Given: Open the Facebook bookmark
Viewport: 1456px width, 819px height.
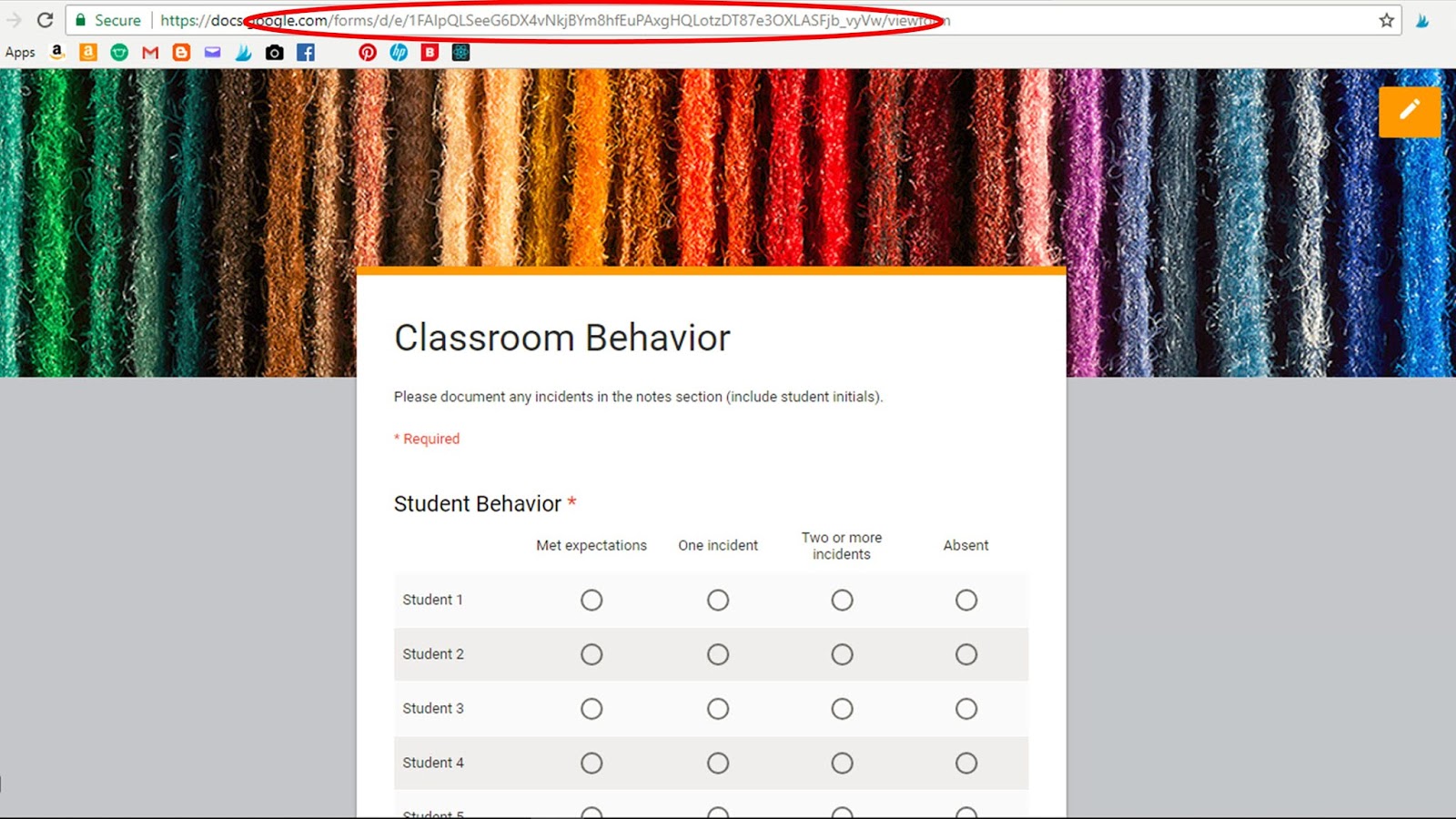Looking at the screenshot, I should tap(305, 52).
